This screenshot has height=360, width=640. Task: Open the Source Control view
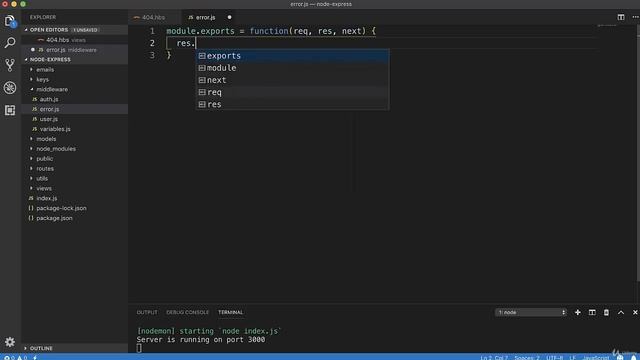coord(10,65)
